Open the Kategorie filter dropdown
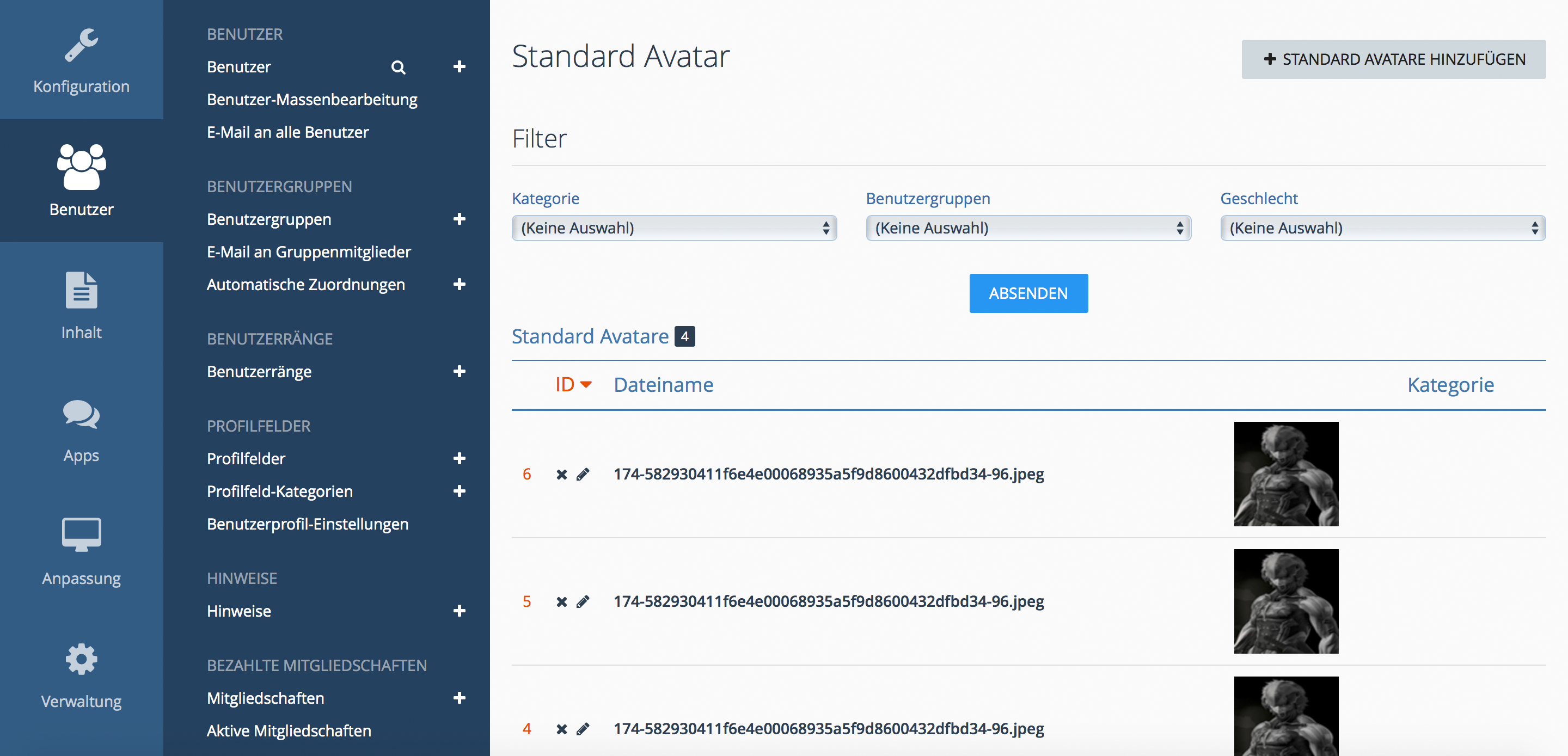Viewport: 1568px width, 756px height. [x=674, y=228]
